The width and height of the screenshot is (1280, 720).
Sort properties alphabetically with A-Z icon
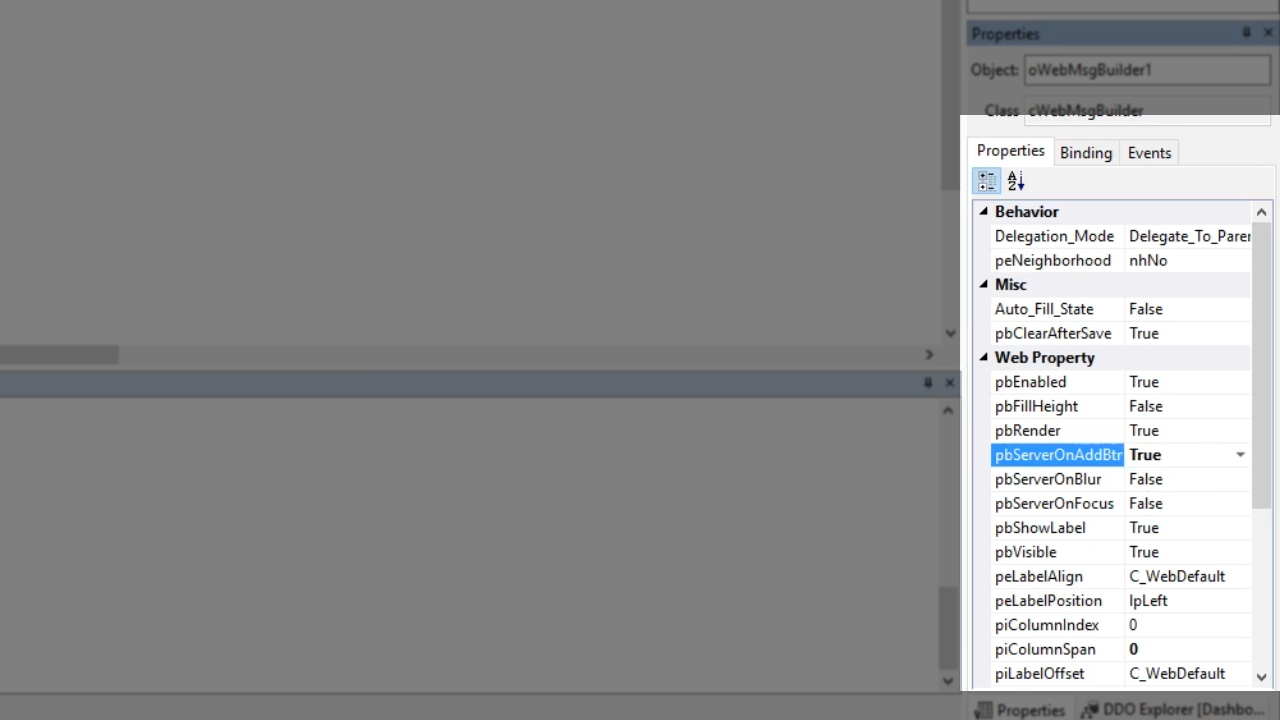click(1016, 181)
